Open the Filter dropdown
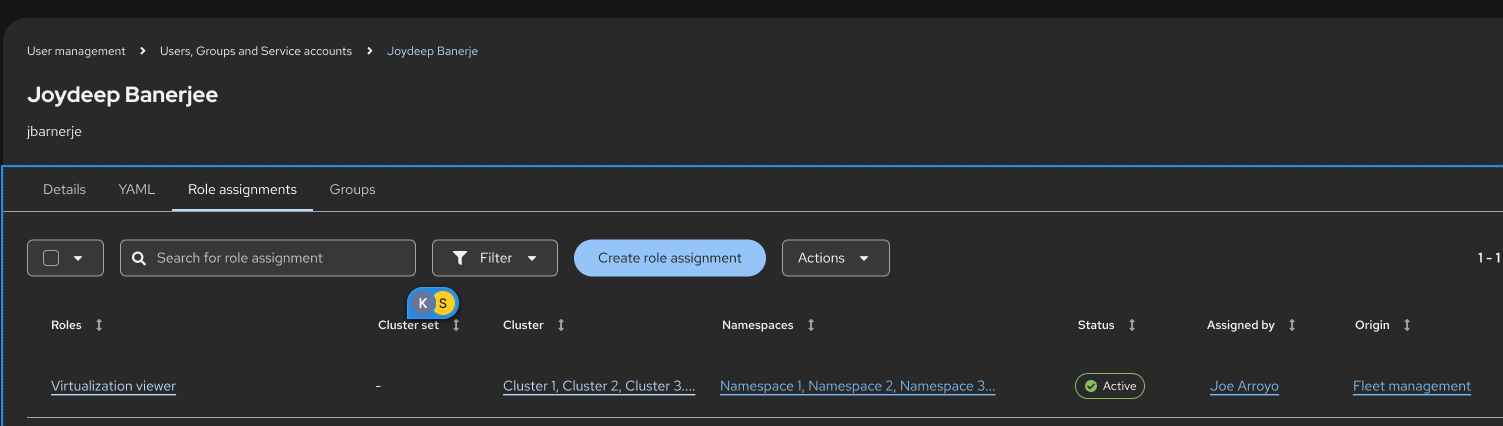1503x426 pixels. (x=494, y=258)
